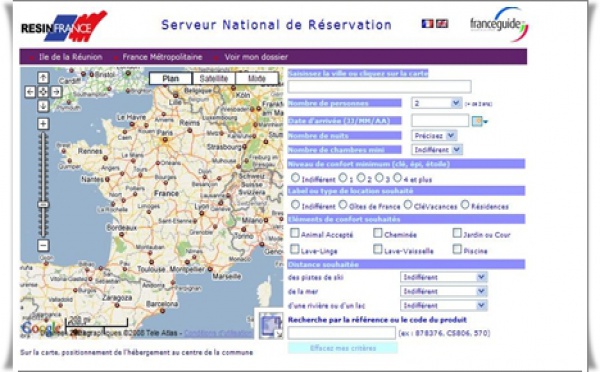This screenshot has width=600, height=372.
Task: Switch language with the French flag icon
Action: 427,24
